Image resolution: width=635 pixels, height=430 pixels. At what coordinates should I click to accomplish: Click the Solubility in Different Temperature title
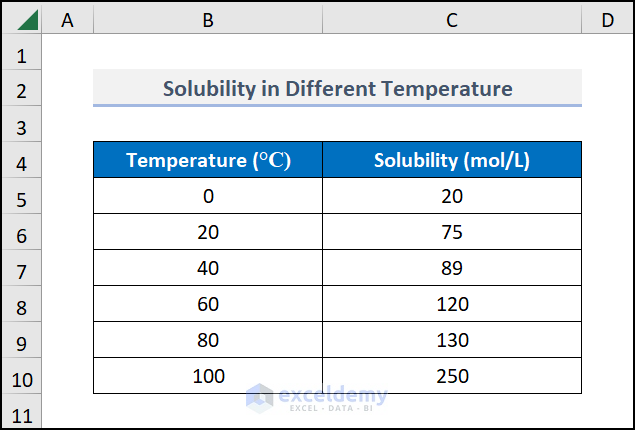[337, 89]
